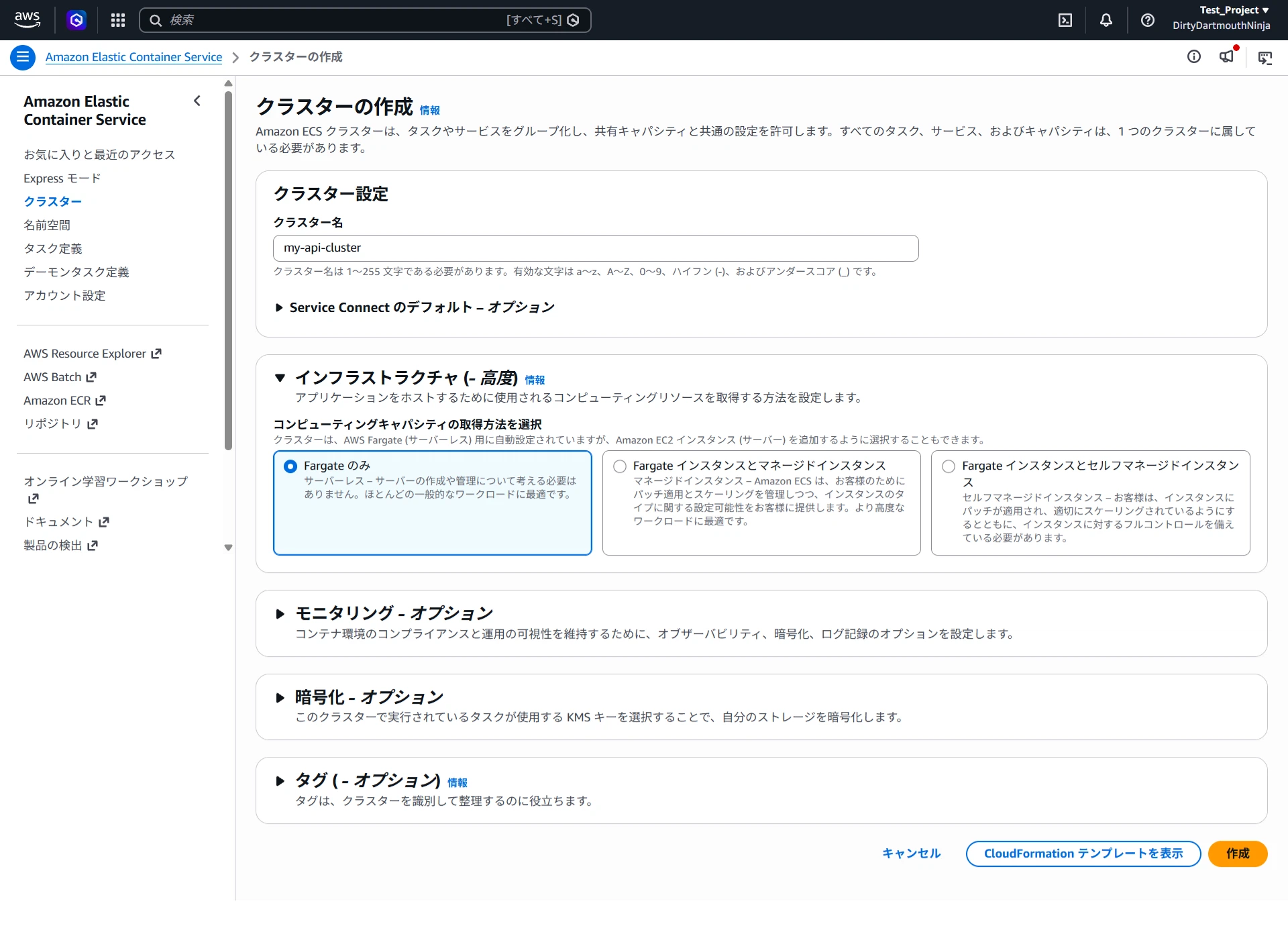This screenshot has height=930, width=1288.
Task: Click the AWS logo home icon
Action: [28, 19]
